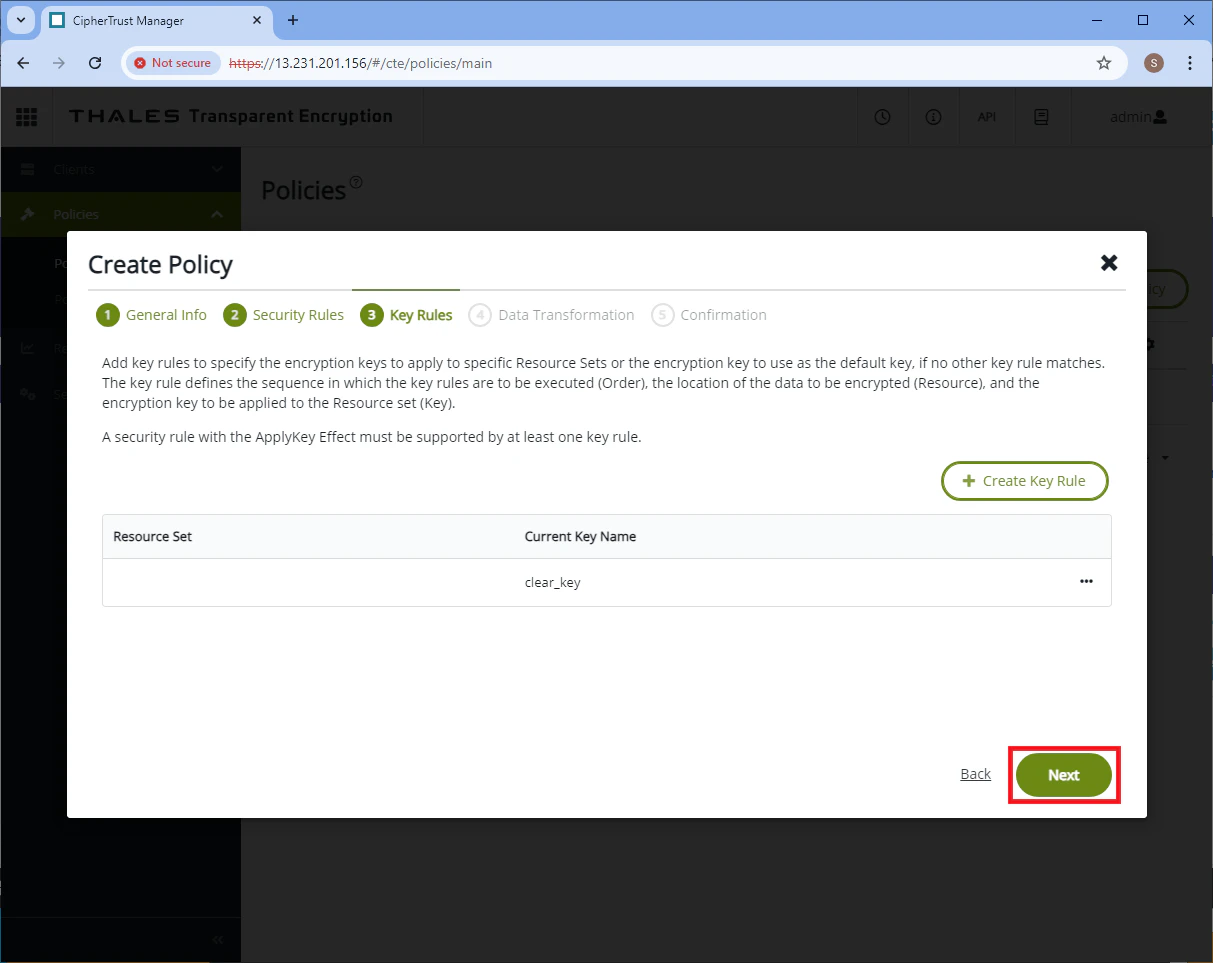Open the clear_key row options menu

(x=1086, y=582)
